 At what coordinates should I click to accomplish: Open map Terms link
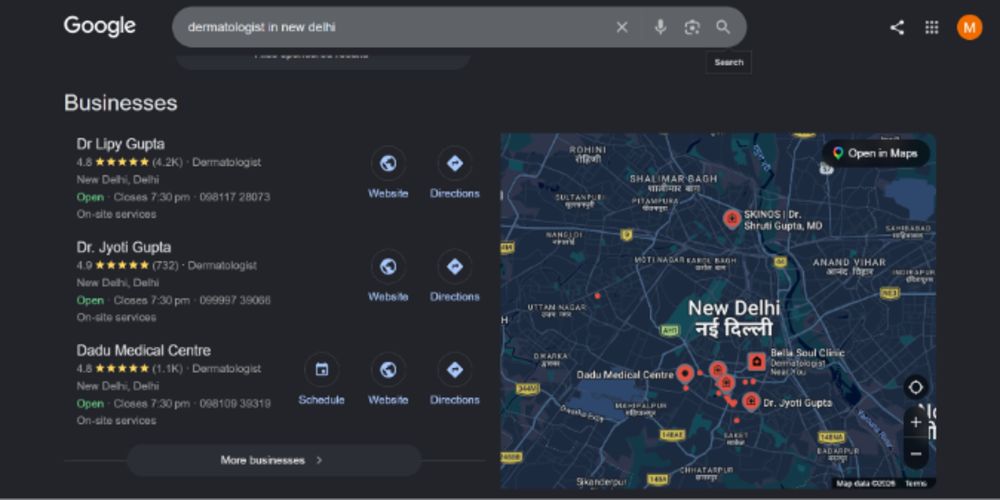(x=916, y=483)
